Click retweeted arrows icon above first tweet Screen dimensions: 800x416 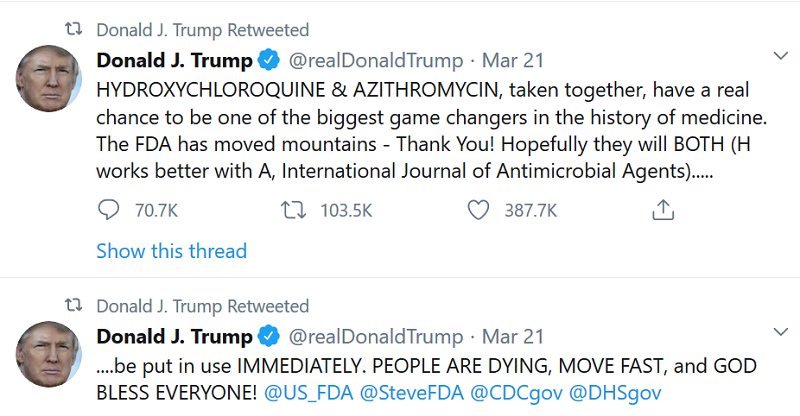tap(73, 30)
